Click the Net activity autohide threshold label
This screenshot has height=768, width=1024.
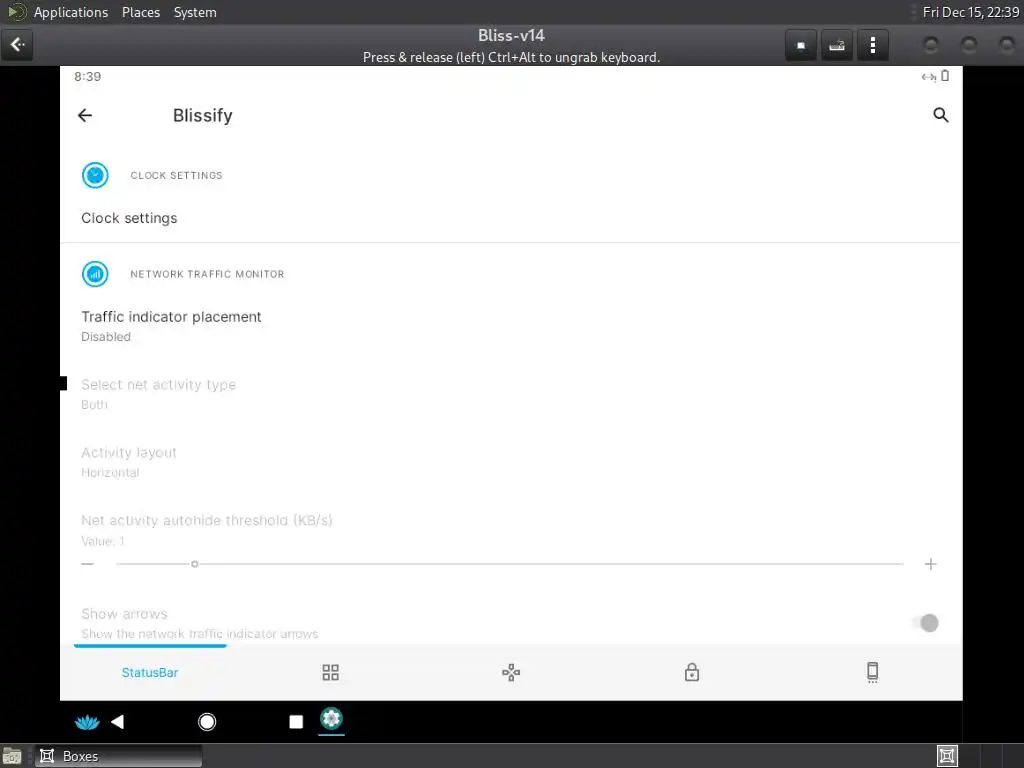point(206,520)
